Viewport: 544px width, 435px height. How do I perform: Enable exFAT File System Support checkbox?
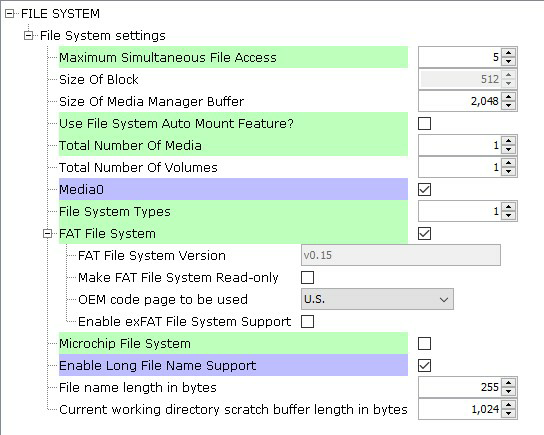(x=307, y=322)
